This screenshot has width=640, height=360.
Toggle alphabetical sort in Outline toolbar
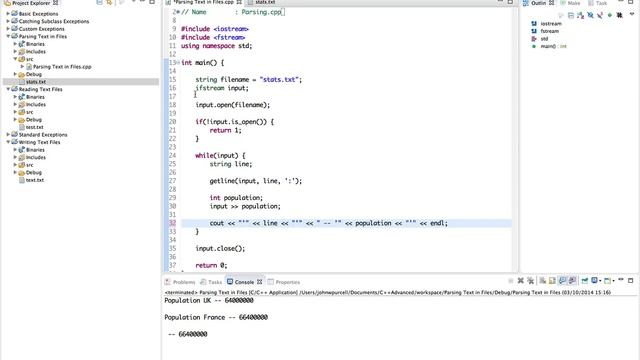coord(580,15)
